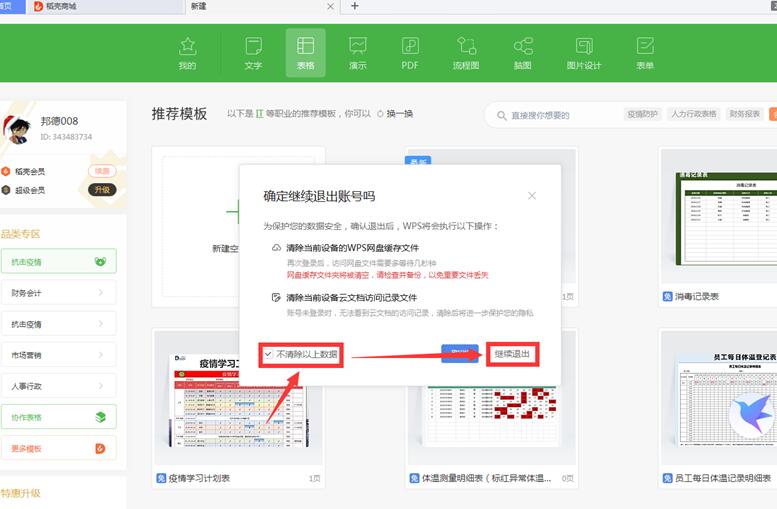The image size is (777, 509).
Task: Click the 财务报表 search tag
Action: (x=744, y=114)
